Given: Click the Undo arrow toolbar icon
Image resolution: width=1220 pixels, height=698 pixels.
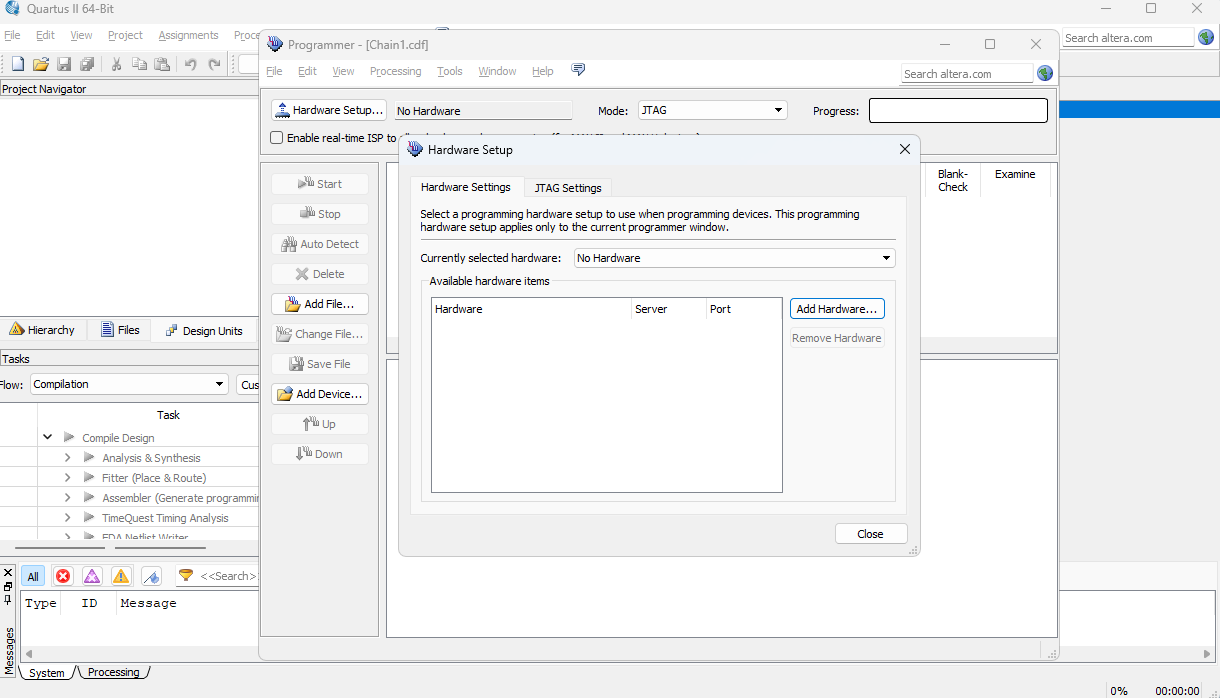Looking at the screenshot, I should [190, 64].
